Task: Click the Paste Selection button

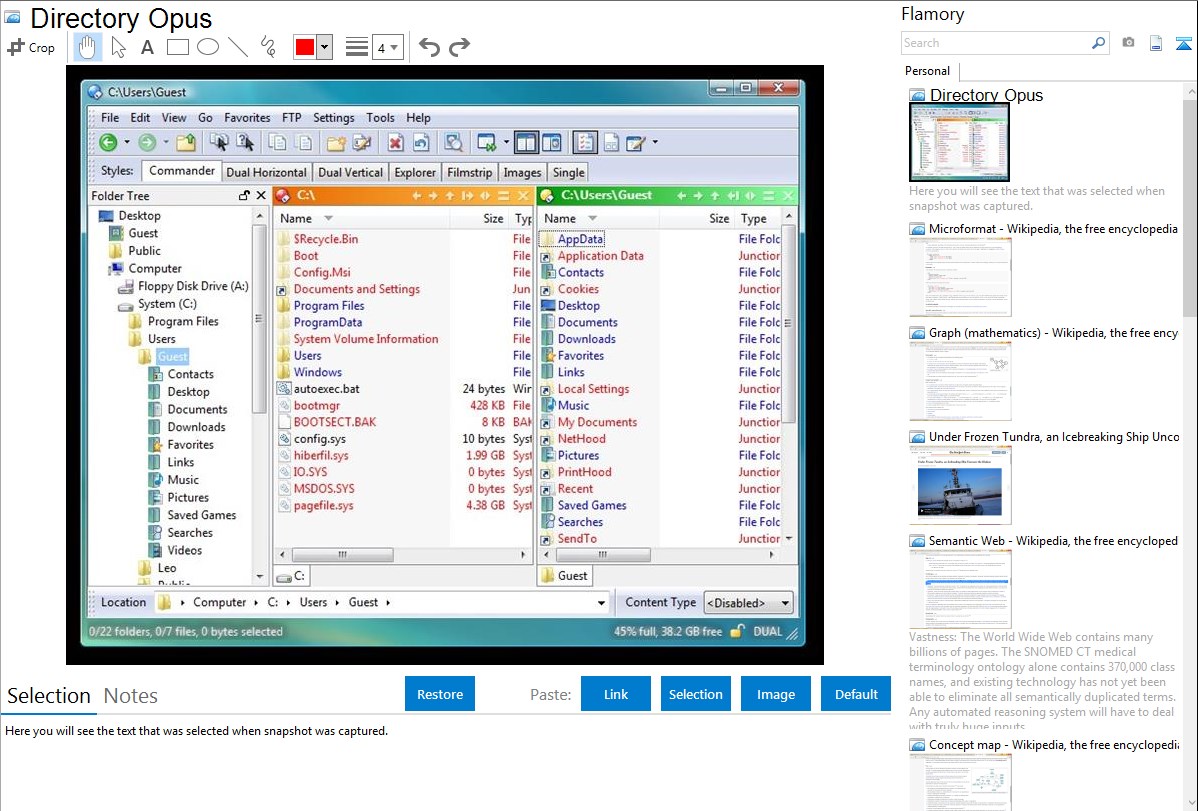Action: click(x=696, y=694)
